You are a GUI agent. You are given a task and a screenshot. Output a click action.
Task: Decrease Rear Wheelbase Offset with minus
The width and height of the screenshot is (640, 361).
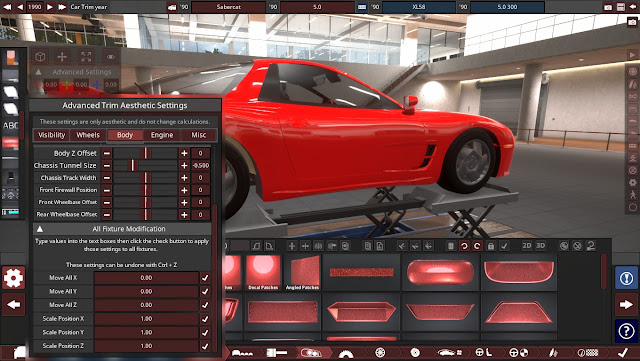107,214
